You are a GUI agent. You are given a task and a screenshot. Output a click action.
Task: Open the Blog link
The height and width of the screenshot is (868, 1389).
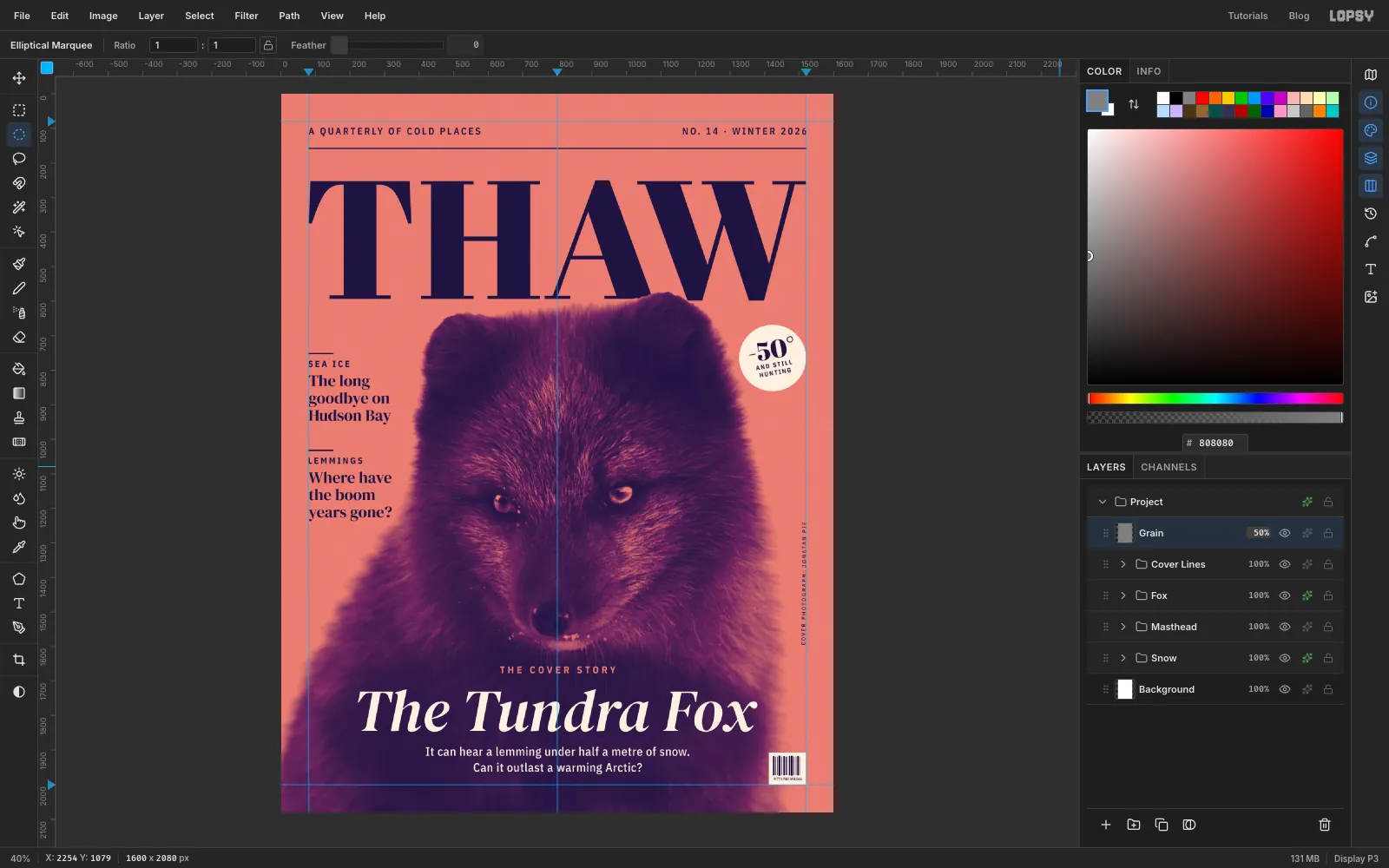click(1299, 16)
